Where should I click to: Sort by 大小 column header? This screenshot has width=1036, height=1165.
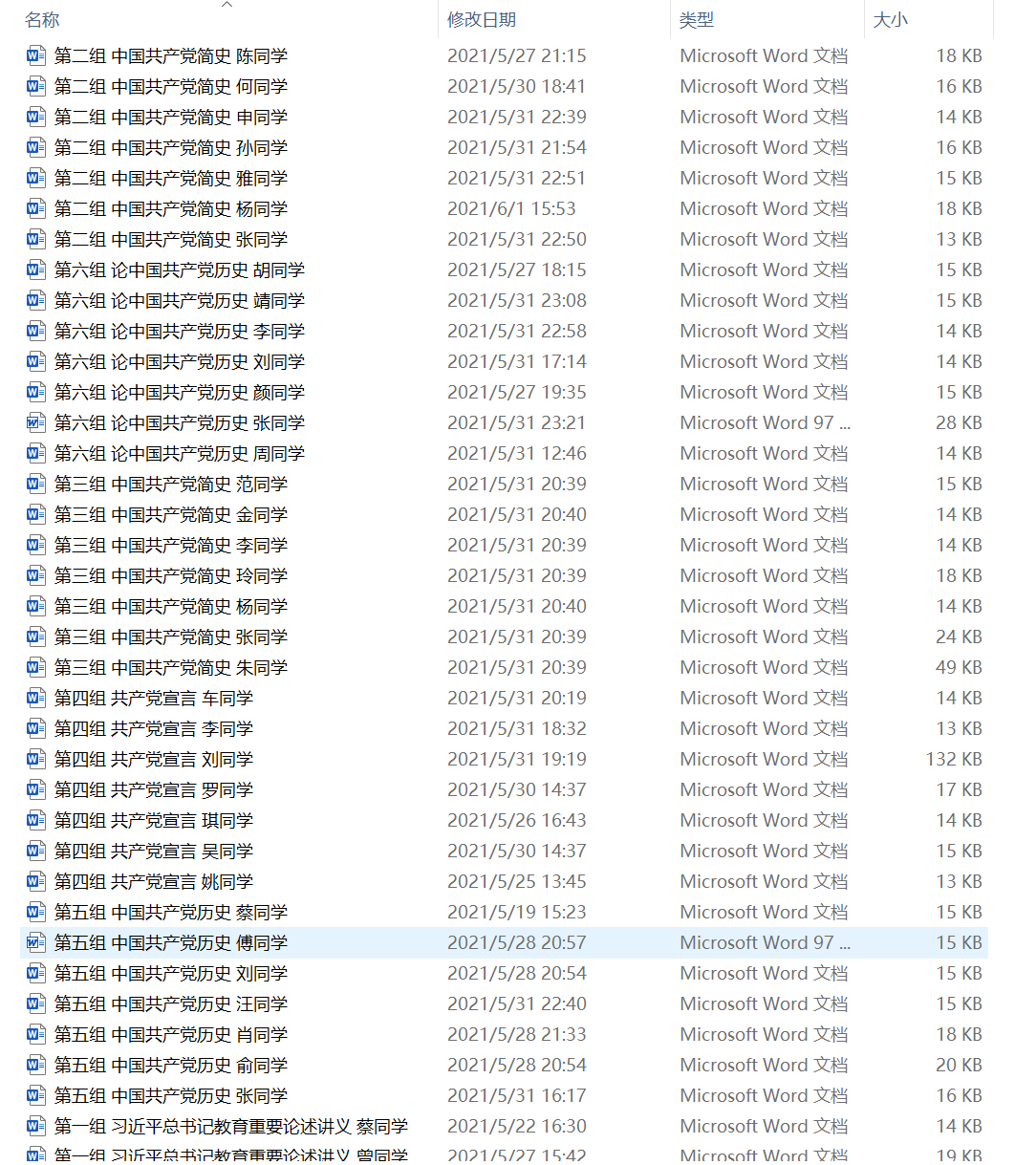click(891, 20)
